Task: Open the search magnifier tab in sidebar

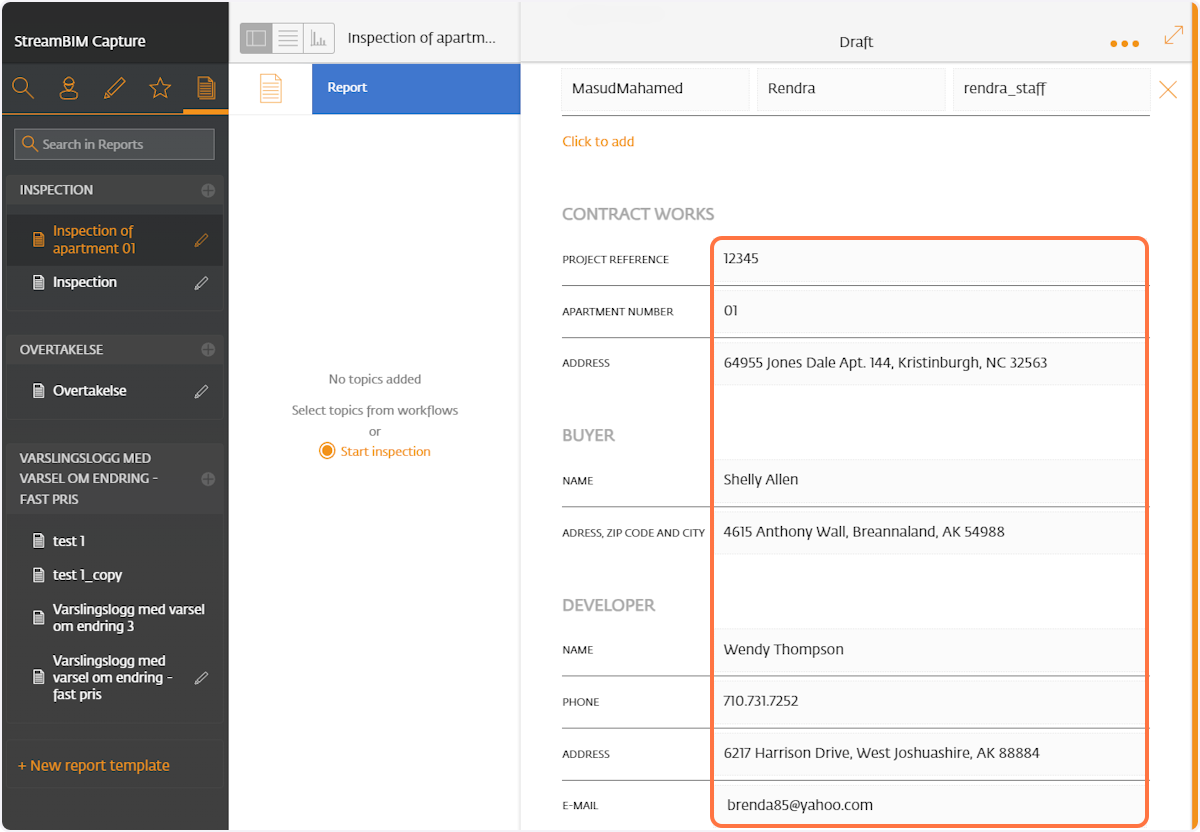Action: click(x=23, y=88)
